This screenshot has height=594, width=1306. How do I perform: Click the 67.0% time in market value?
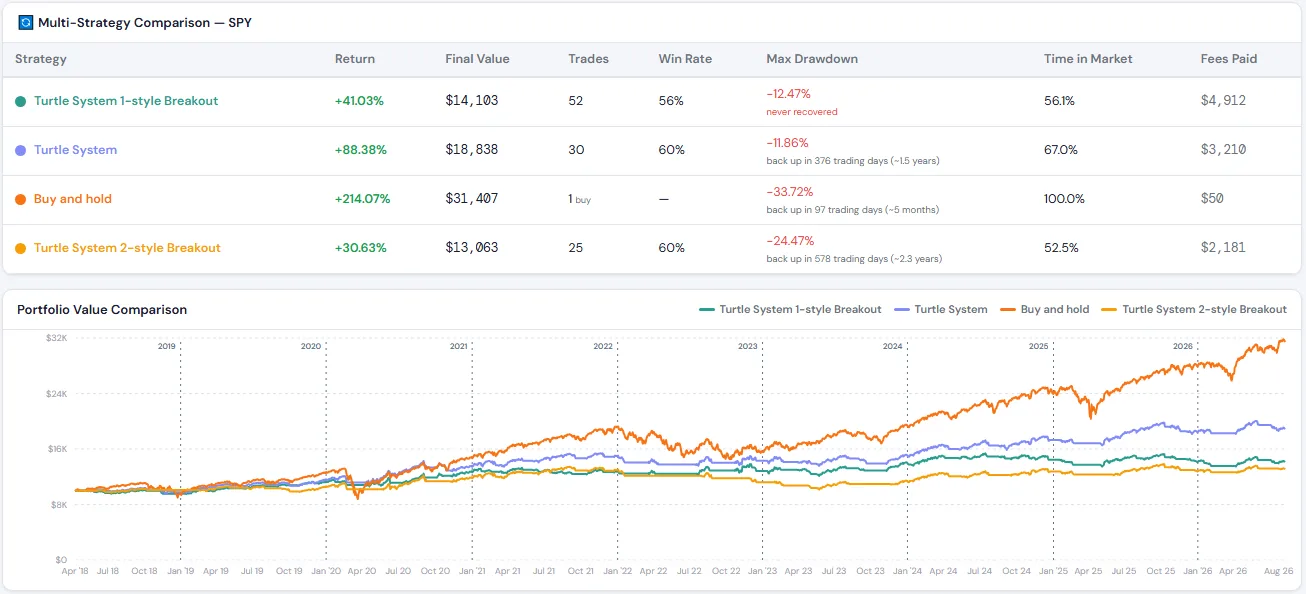click(1061, 150)
